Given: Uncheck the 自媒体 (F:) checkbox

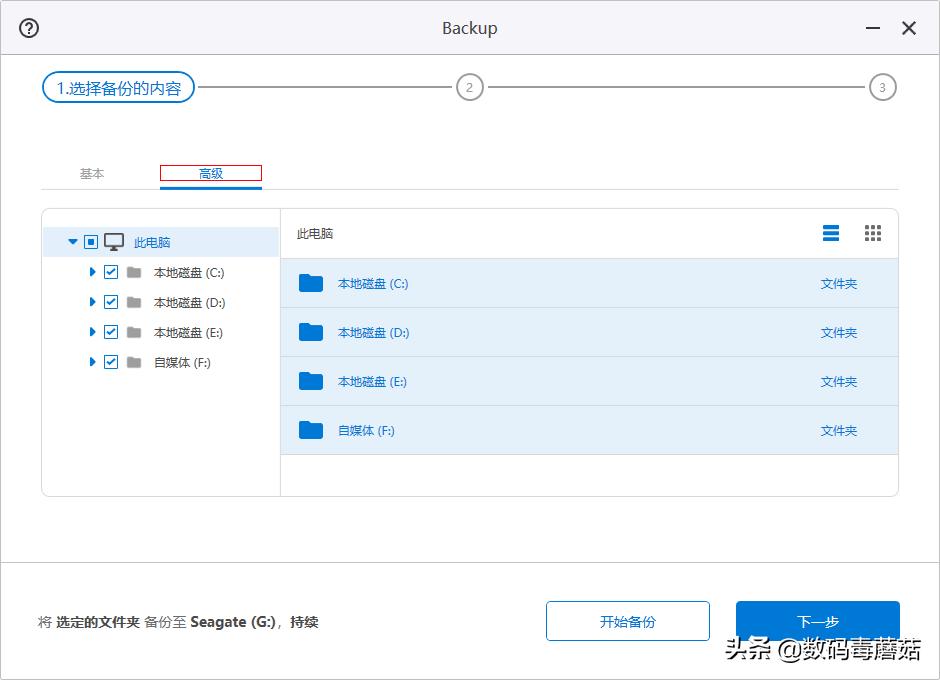Looking at the screenshot, I should [111, 361].
